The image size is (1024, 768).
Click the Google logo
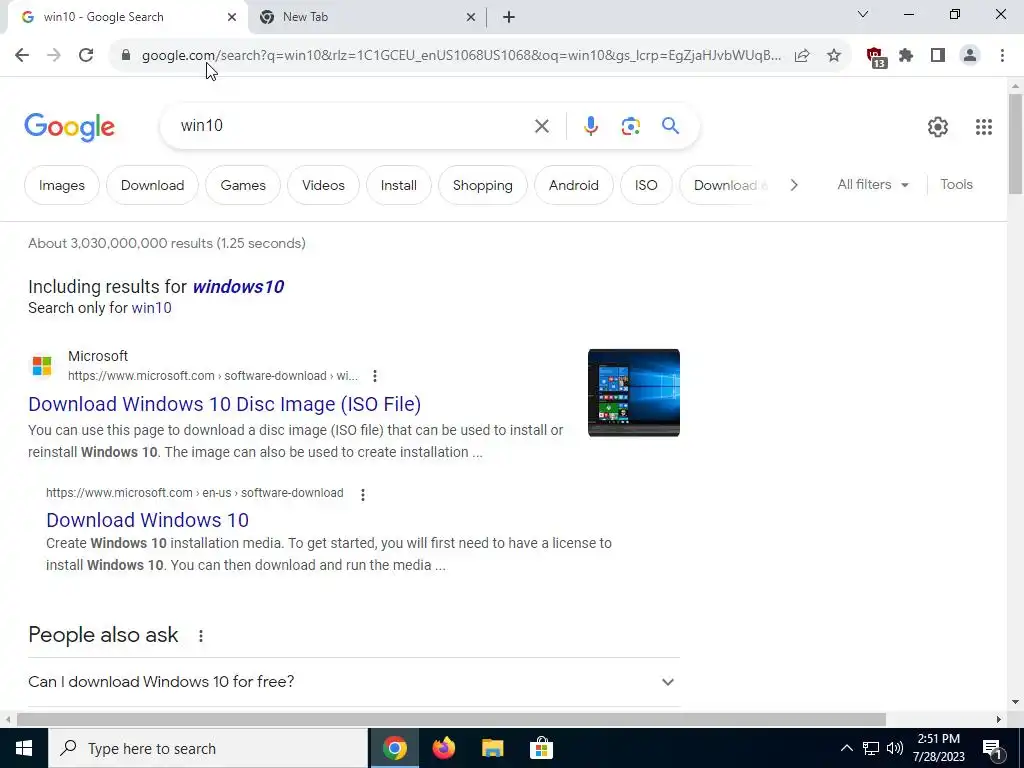pos(69,127)
